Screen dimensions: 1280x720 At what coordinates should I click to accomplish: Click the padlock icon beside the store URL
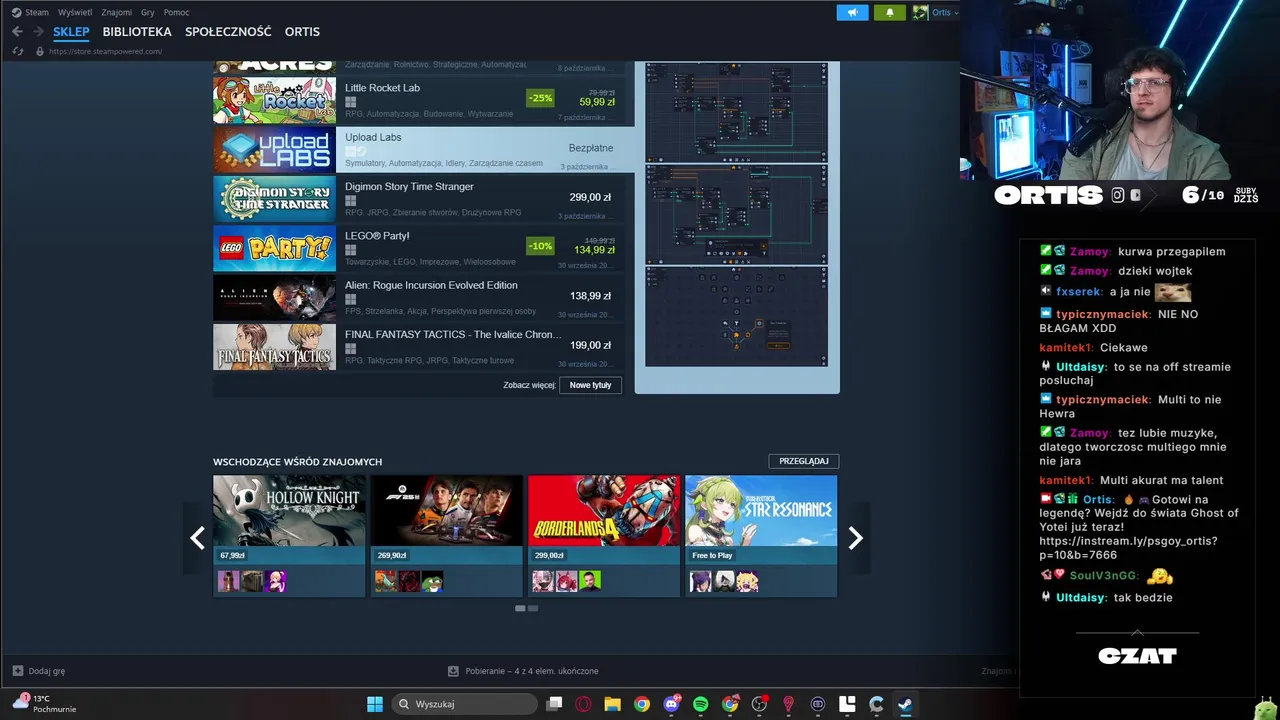pyautogui.click(x=40, y=51)
